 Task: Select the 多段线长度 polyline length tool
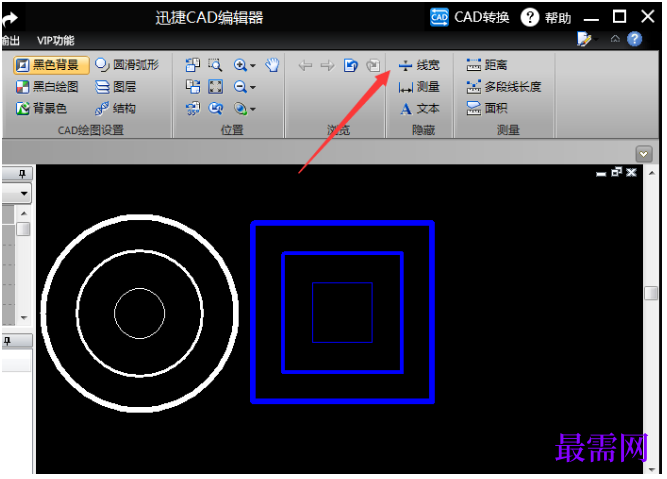click(x=505, y=87)
